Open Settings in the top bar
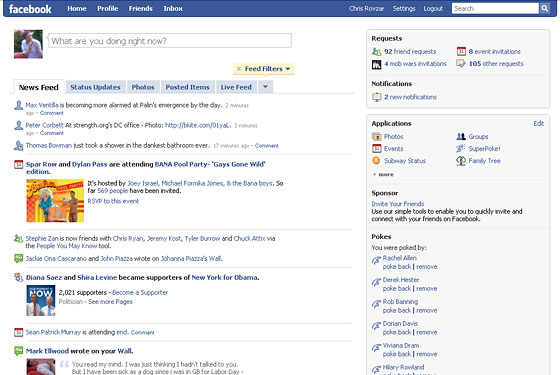The width and height of the screenshot is (560, 375). click(x=404, y=9)
